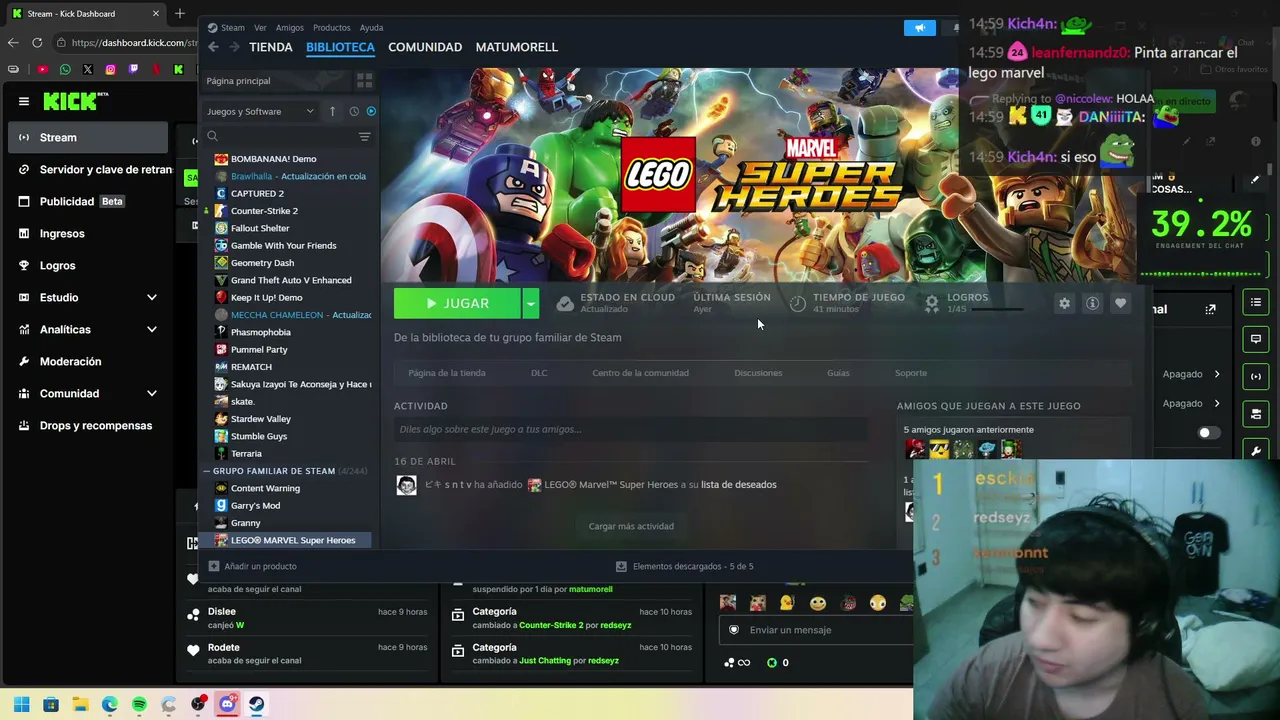Reload the browser page

pyautogui.click(x=37, y=42)
